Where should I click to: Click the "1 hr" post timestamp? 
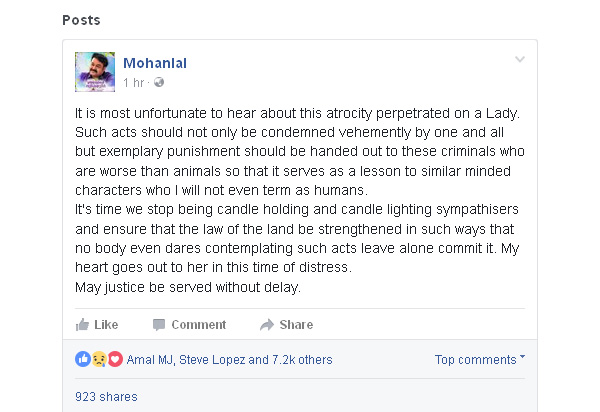(x=134, y=82)
